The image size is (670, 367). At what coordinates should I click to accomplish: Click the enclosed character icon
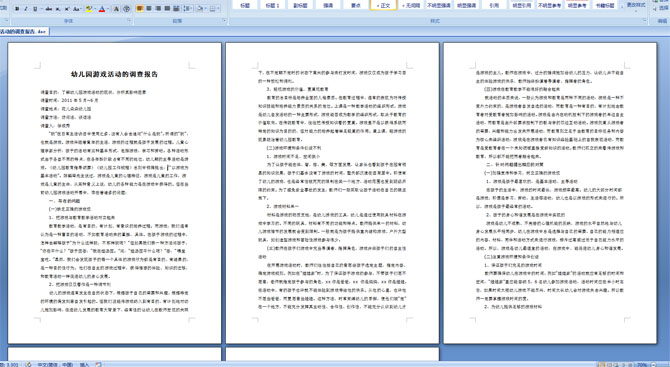(x=126, y=9)
